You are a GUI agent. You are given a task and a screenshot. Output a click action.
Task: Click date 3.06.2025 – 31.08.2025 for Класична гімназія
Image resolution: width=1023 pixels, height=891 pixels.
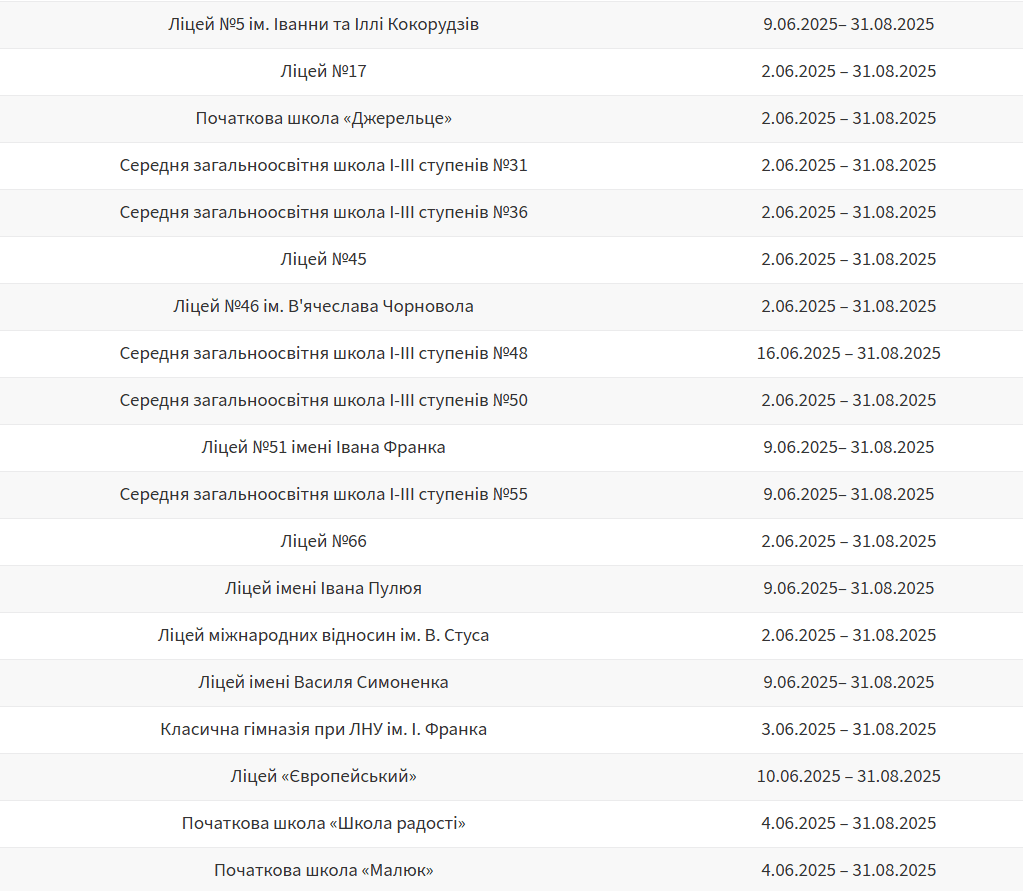[x=849, y=729]
